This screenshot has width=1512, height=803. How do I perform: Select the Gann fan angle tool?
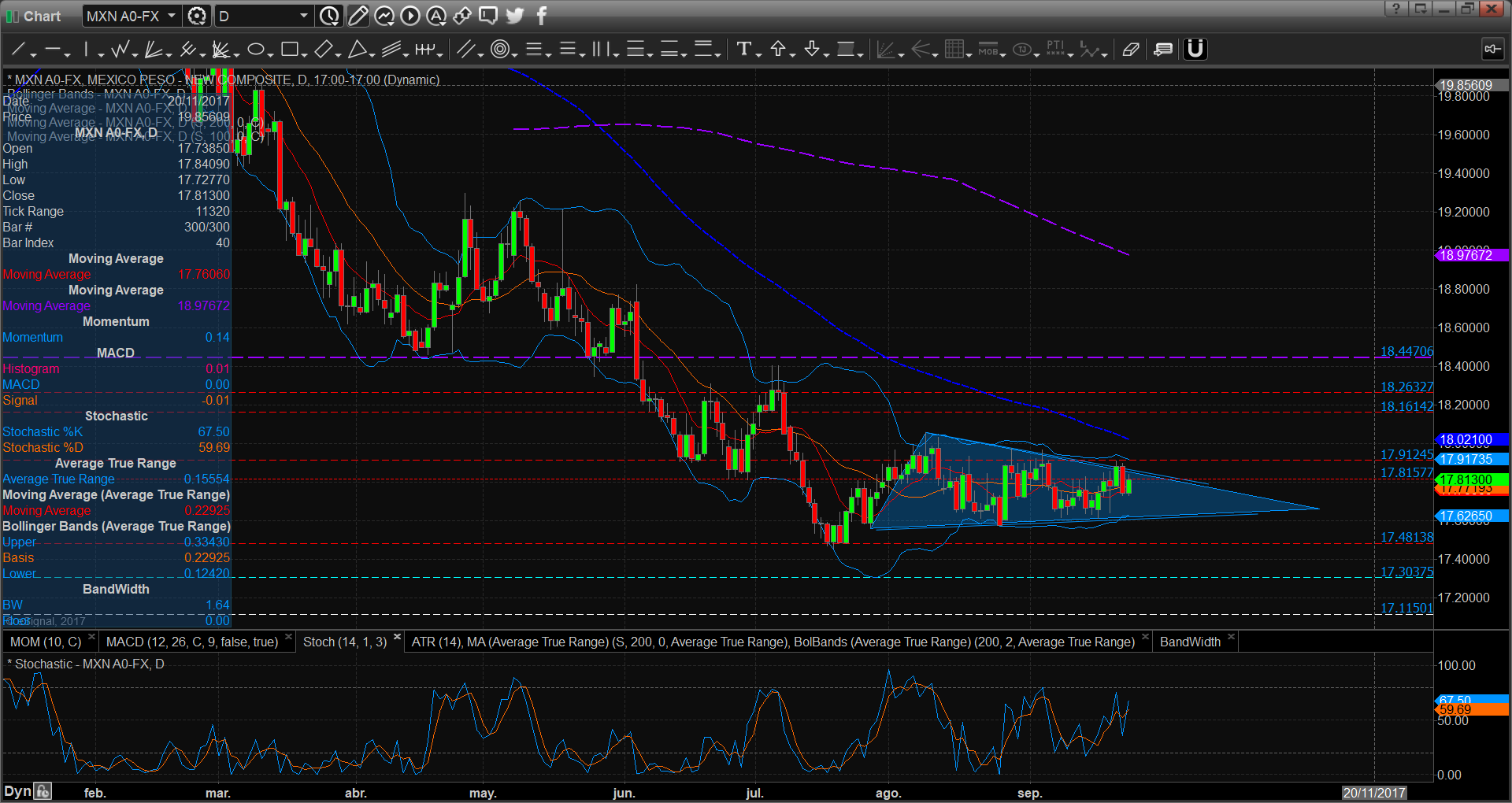tap(220, 50)
